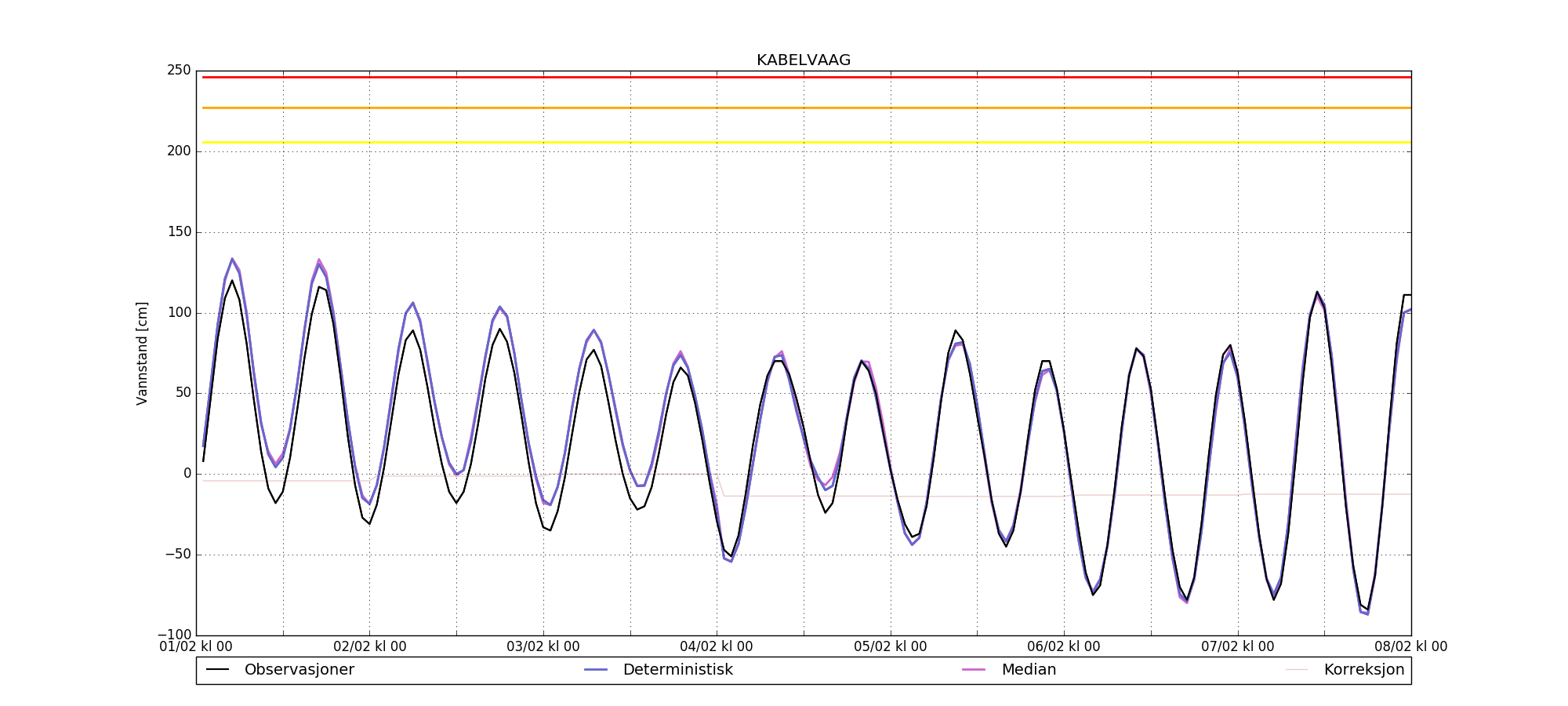Click the magenta Median legend line swatch
This screenshot has height=706, width=1568.
pos(974,670)
